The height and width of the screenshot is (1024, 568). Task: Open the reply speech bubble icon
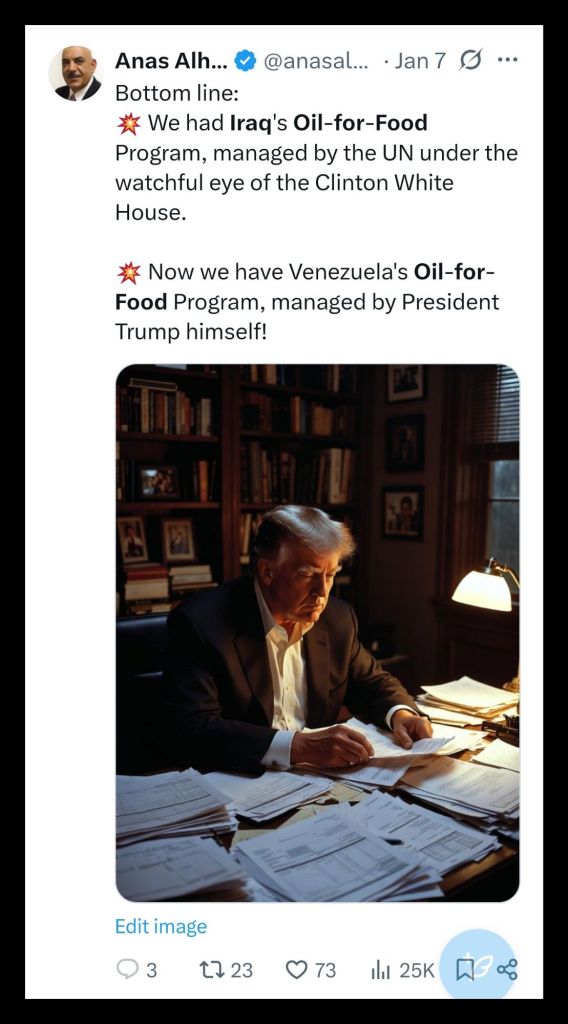tap(127, 969)
